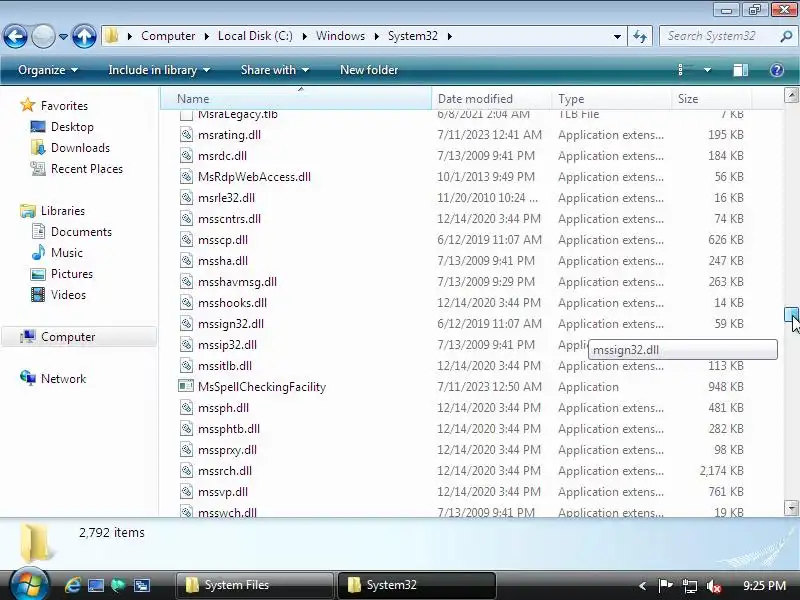Click file name mssprxy.dll
Viewport: 800px width, 600px height.
point(227,450)
